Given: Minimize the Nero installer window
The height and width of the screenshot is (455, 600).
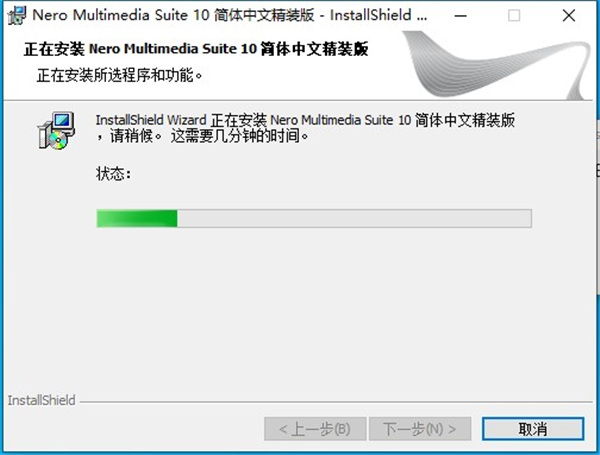Looking at the screenshot, I should 460,16.
